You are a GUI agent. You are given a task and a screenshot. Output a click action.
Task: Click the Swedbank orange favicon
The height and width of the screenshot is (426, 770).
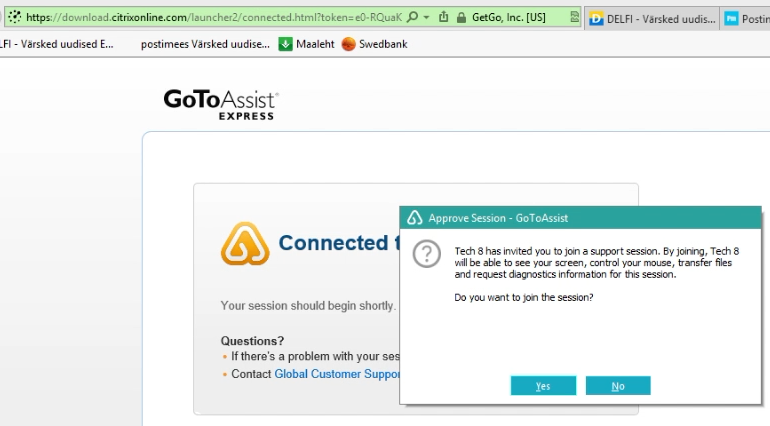coord(348,44)
